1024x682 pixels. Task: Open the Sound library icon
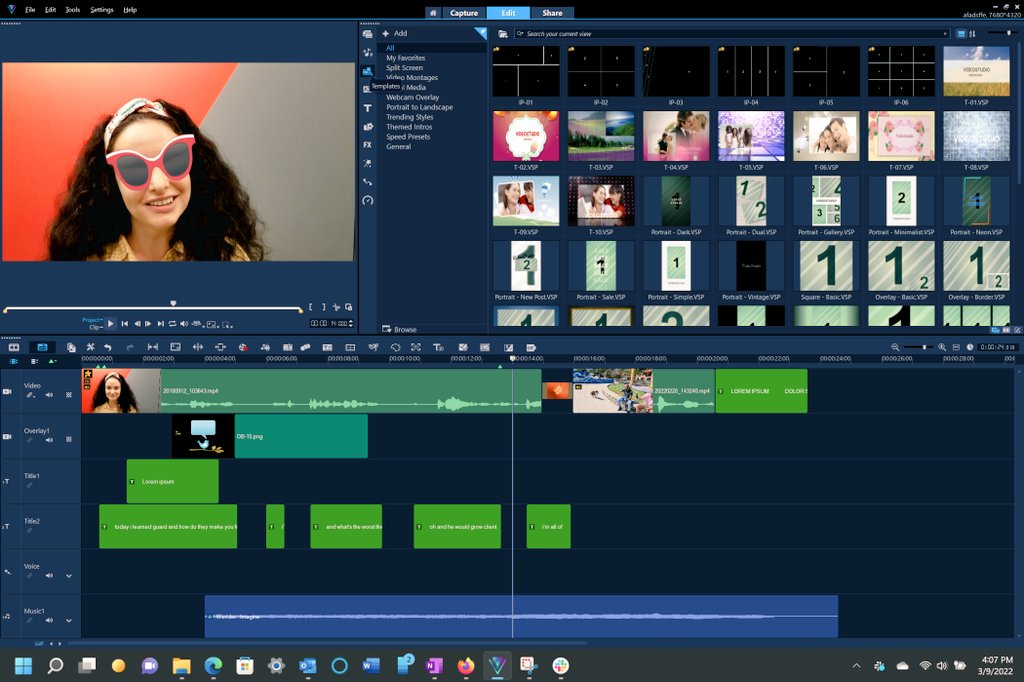click(x=368, y=52)
